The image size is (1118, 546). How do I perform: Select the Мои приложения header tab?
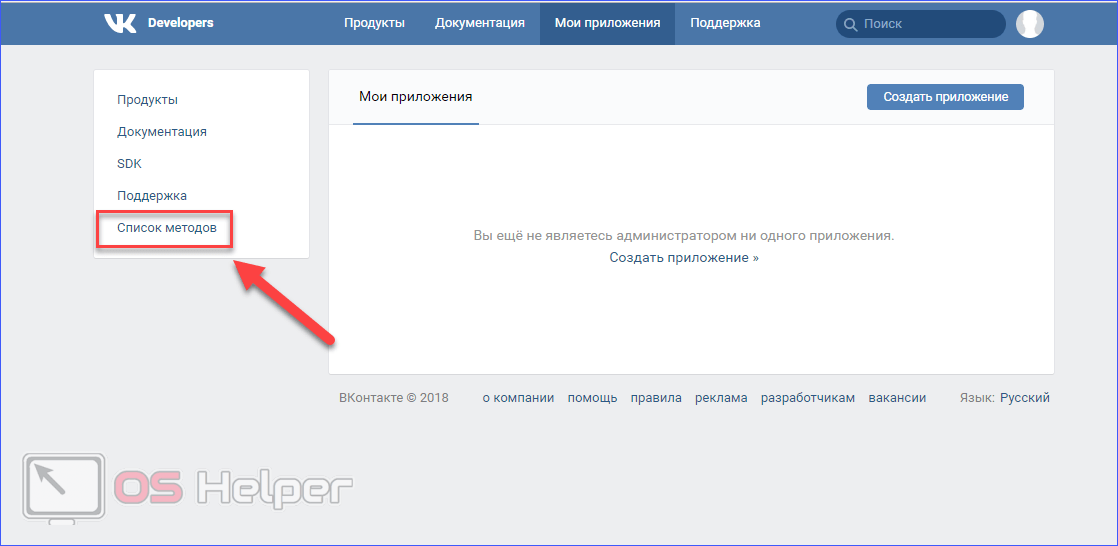[607, 23]
